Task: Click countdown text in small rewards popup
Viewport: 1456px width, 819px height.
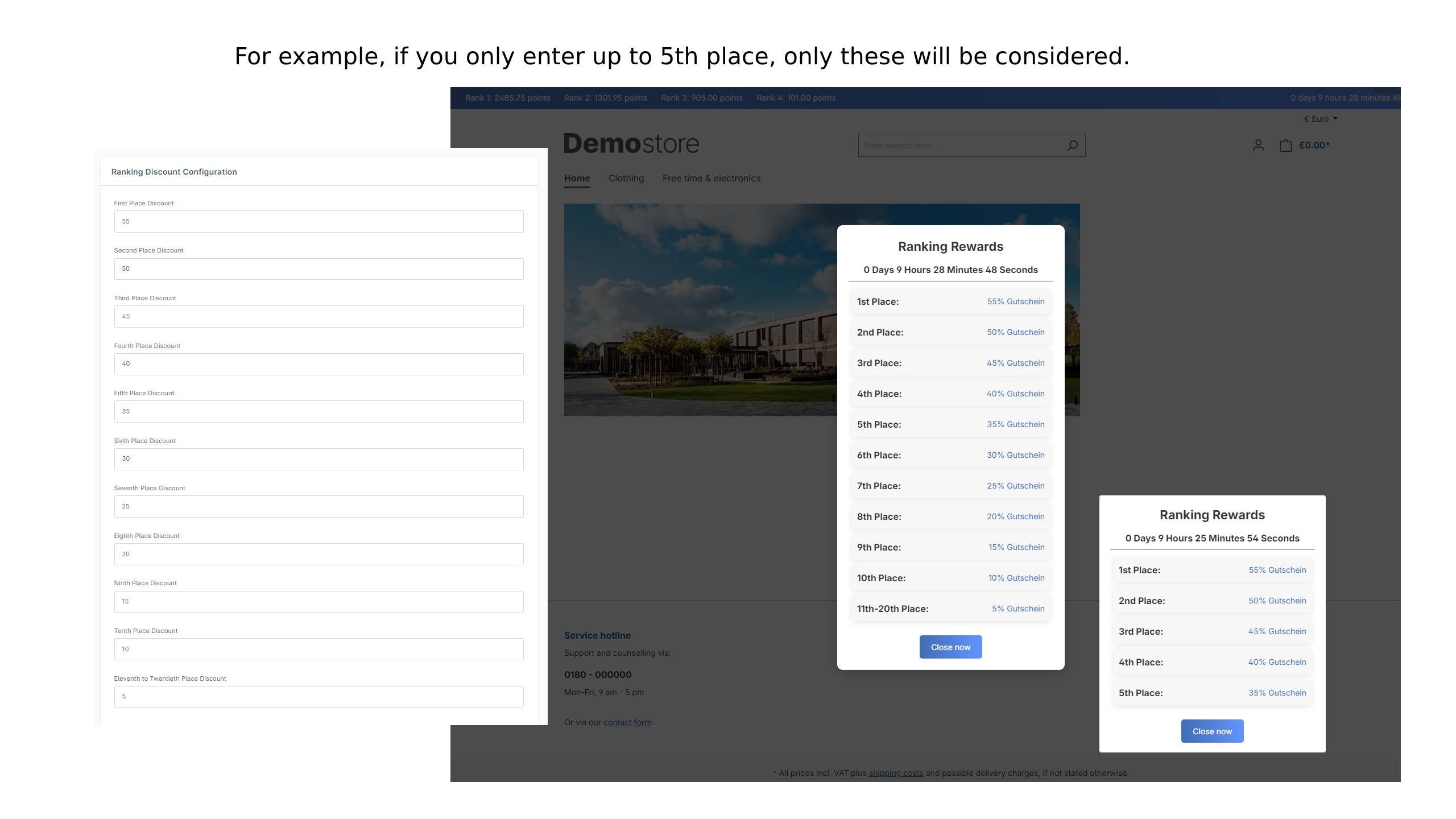Action: point(1212,538)
